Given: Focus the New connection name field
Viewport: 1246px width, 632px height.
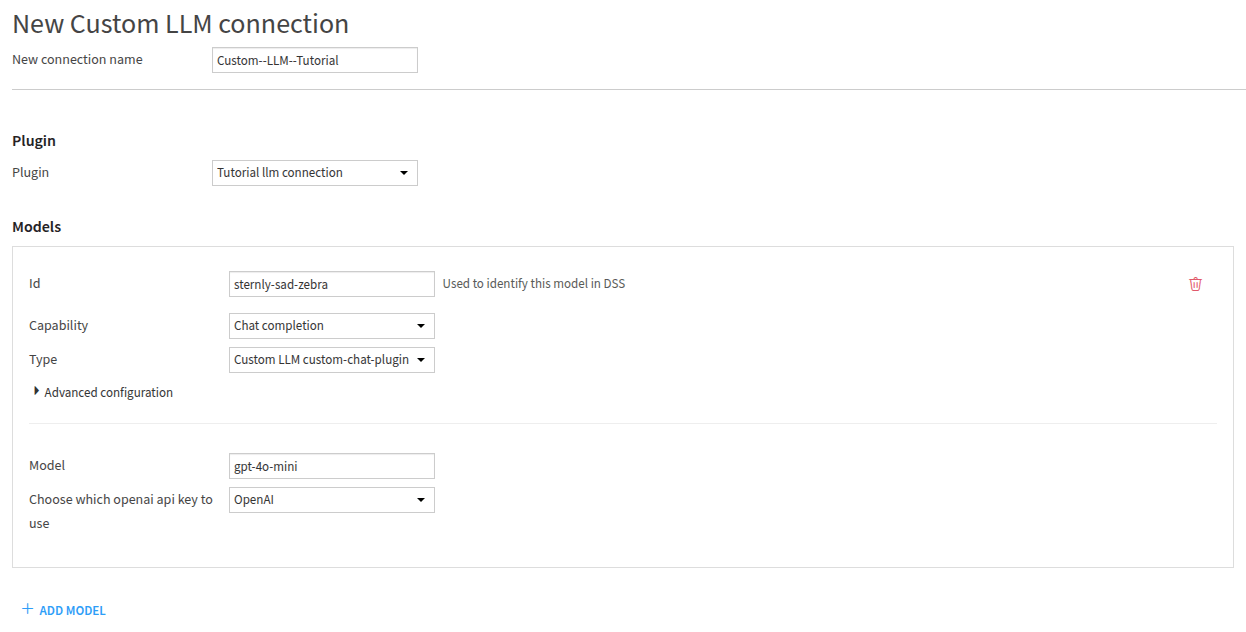Looking at the screenshot, I should pyautogui.click(x=315, y=60).
